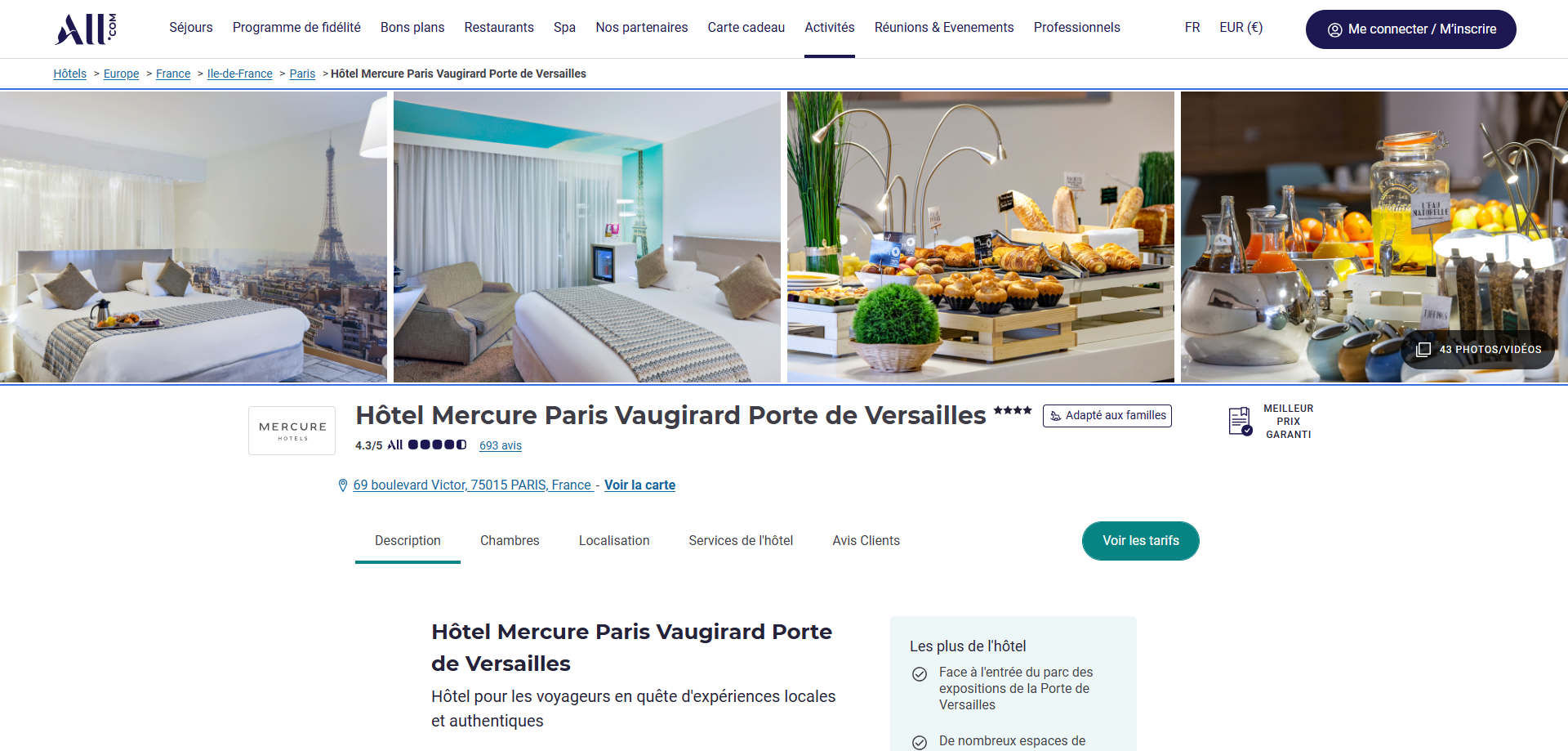1568x751 pixels.
Task: Open the 693 avis reviews link
Action: coord(501,445)
